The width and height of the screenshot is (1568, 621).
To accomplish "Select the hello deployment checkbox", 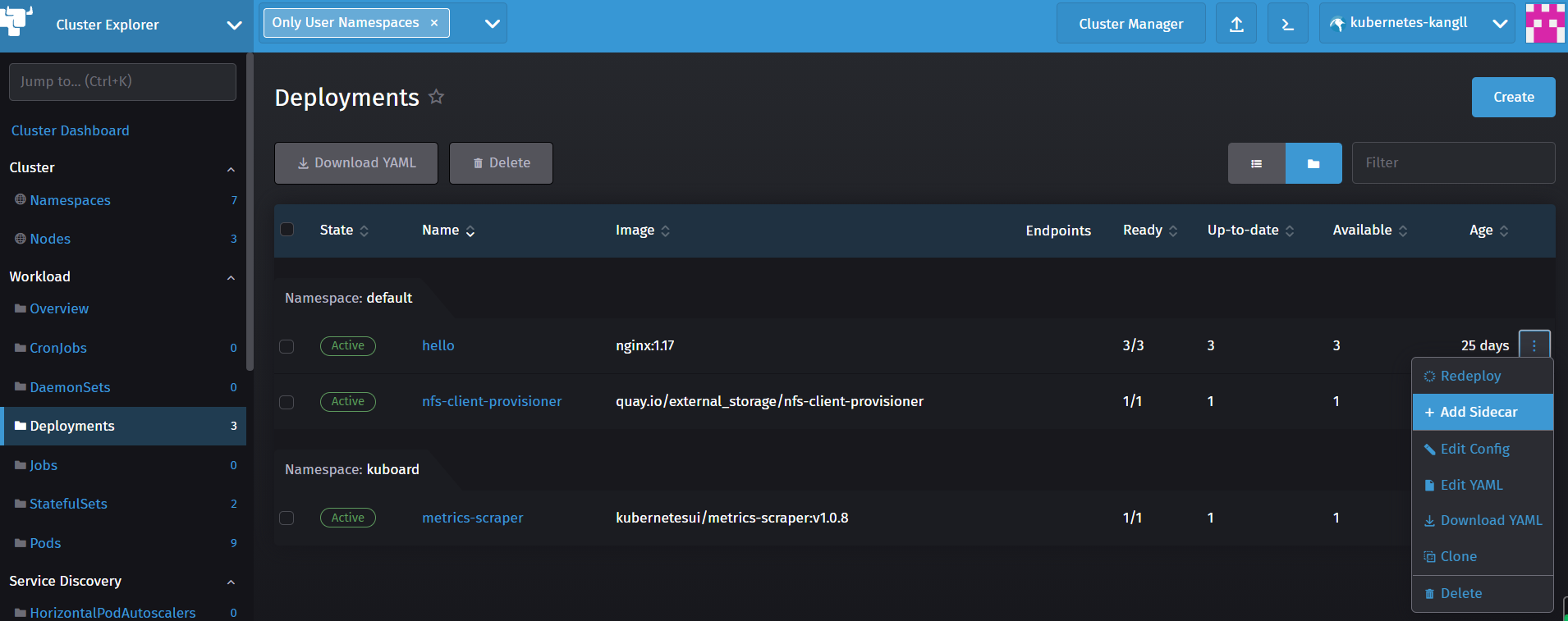I will click(287, 346).
